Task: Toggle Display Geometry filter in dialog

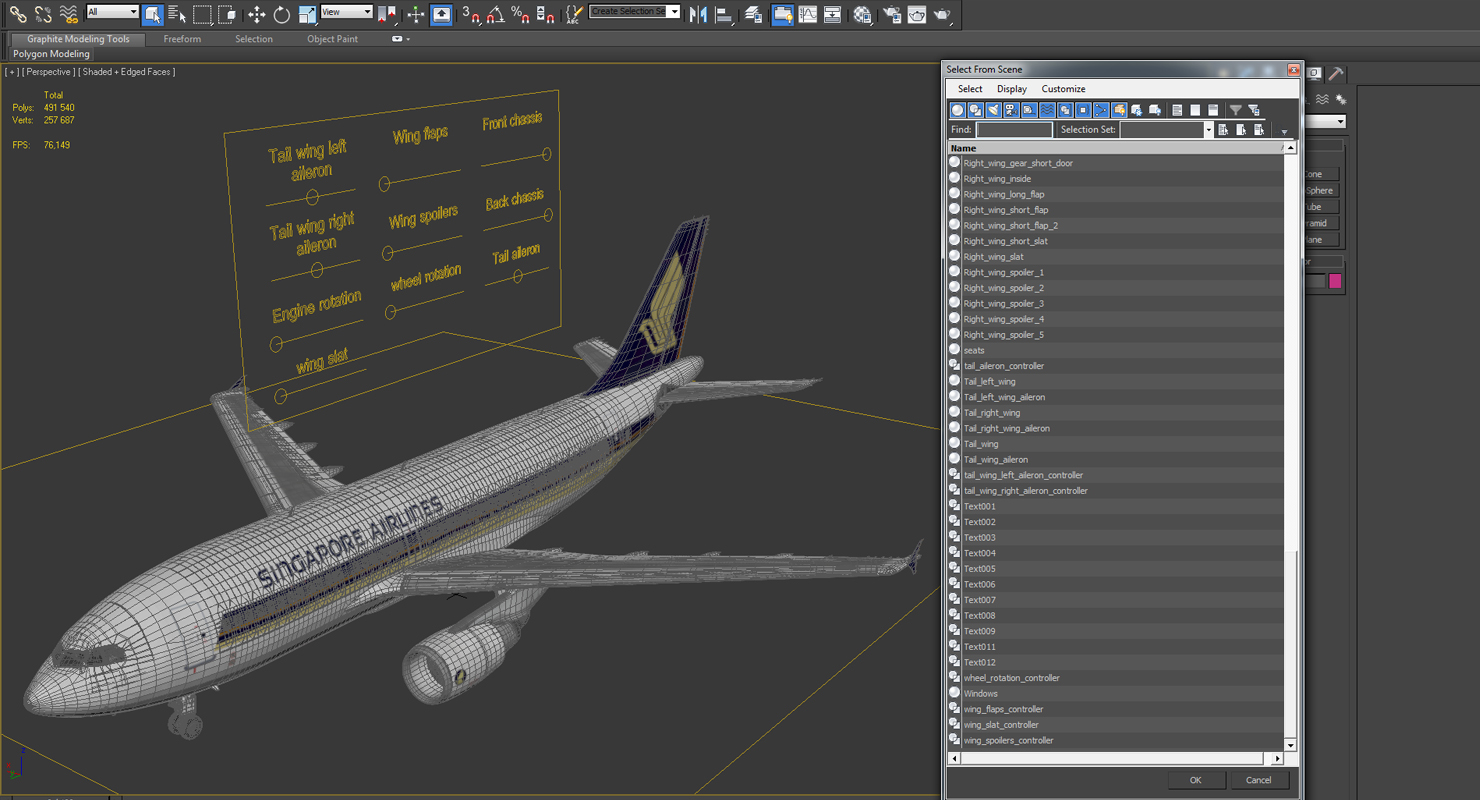Action: pyautogui.click(x=958, y=110)
